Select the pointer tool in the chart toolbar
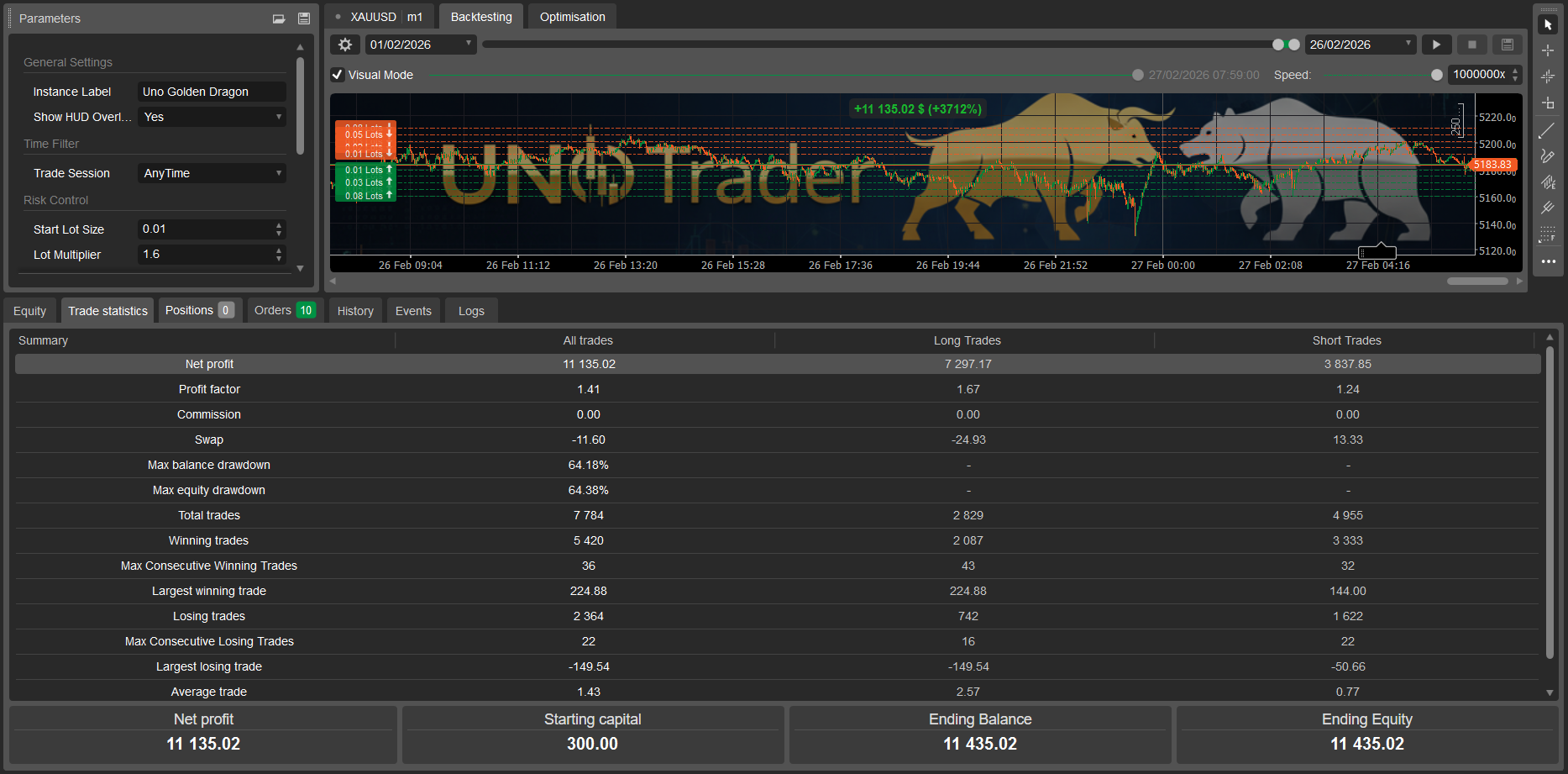Image resolution: width=1568 pixels, height=774 pixels. 1549,24
